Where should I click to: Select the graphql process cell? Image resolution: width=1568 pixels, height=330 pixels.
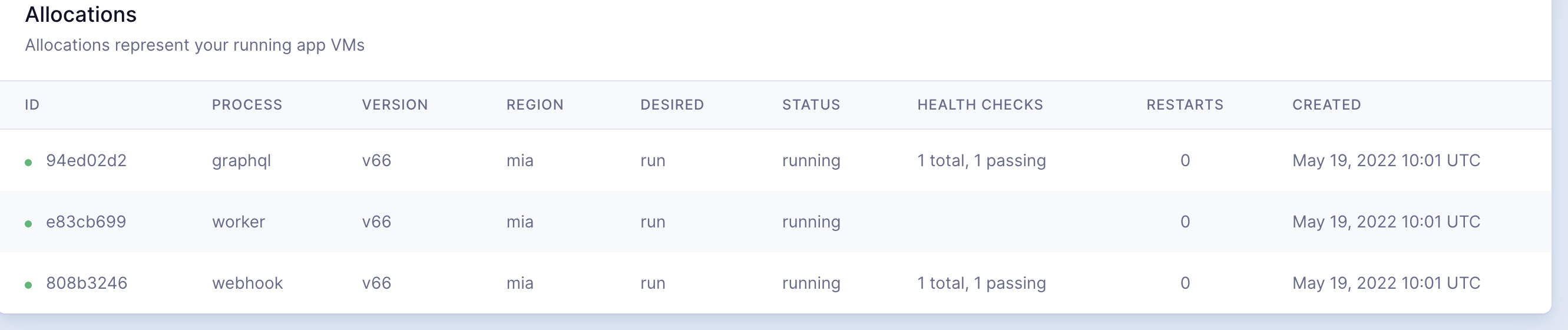242,161
